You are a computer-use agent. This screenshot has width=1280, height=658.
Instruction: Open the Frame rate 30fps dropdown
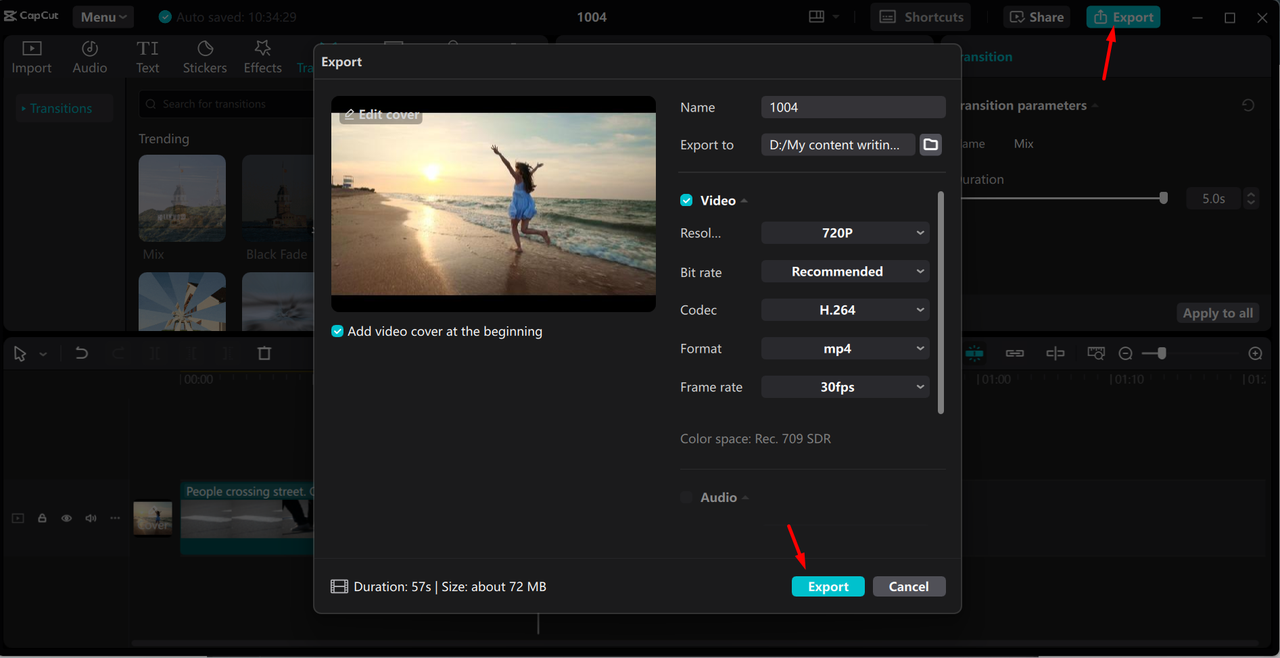(x=845, y=387)
